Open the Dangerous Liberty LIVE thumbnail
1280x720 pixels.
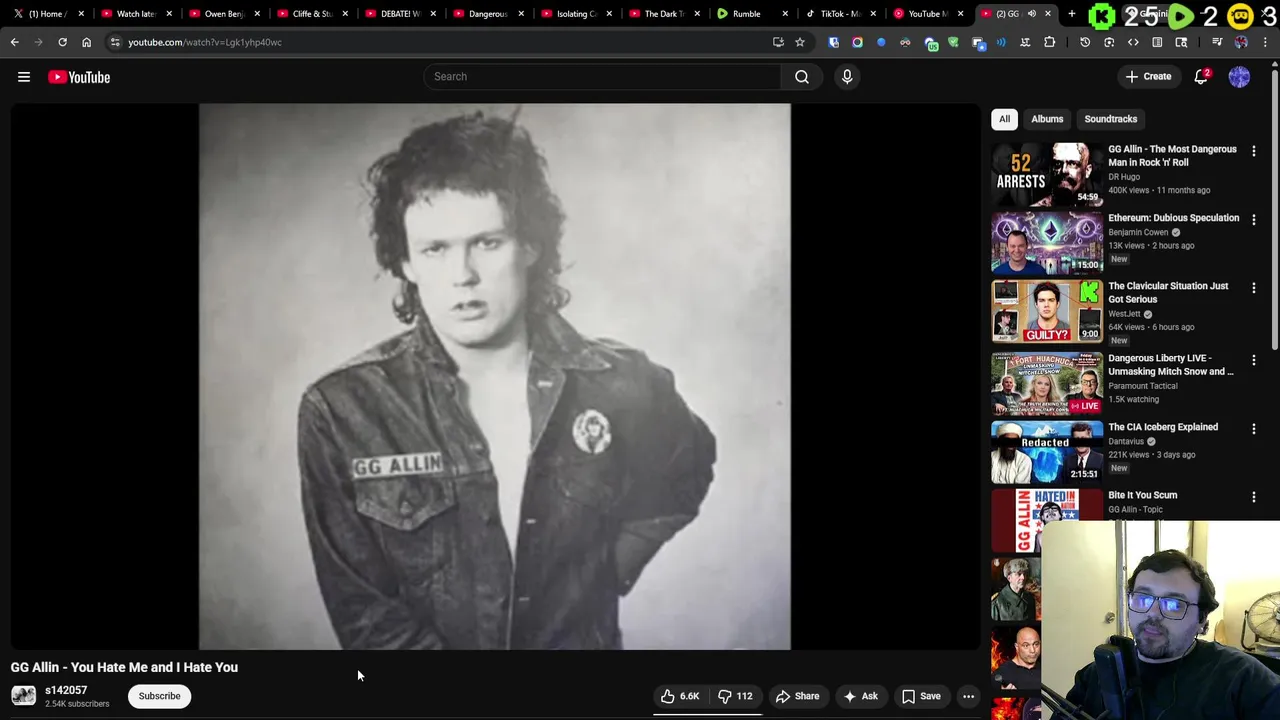[1047, 383]
